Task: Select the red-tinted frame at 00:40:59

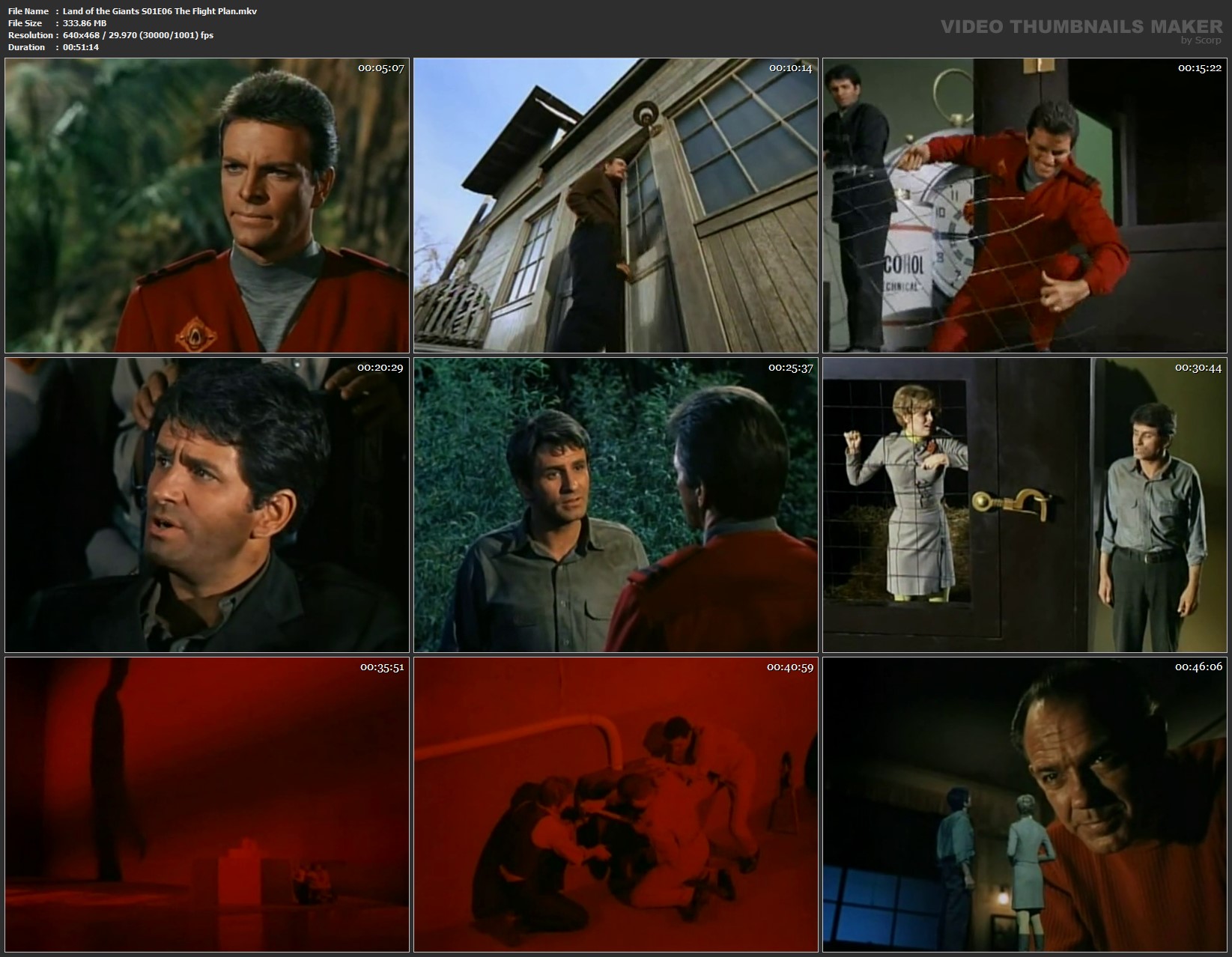Action: click(x=616, y=804)
